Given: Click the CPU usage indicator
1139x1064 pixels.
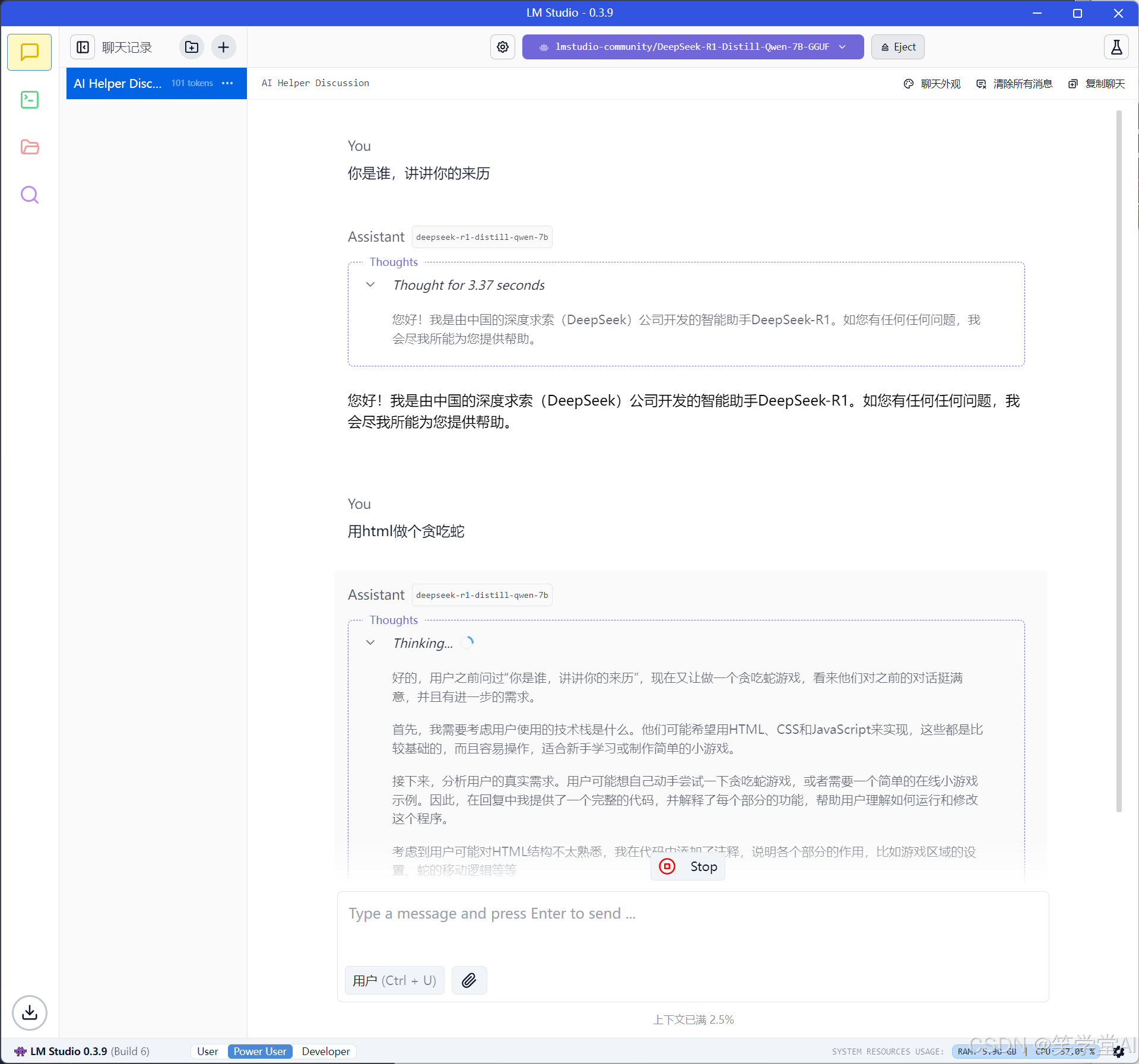Looking at the screenshot, I should tap(1065, 1052).
